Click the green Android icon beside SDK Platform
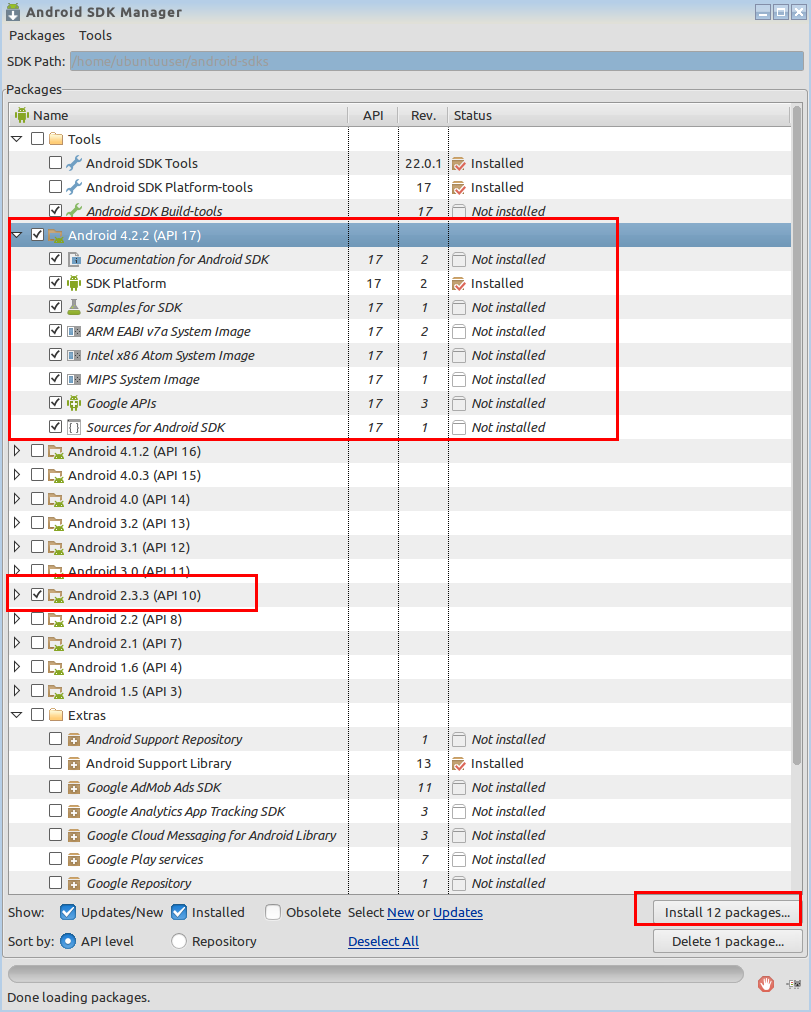811x1012 pixels. pyautogui.click(x=74, y=283)
